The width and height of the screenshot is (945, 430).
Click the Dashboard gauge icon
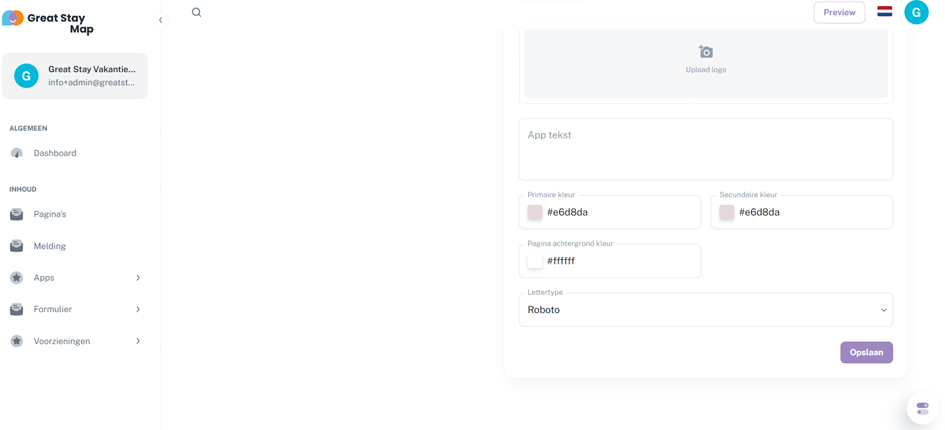coord(17,153)
